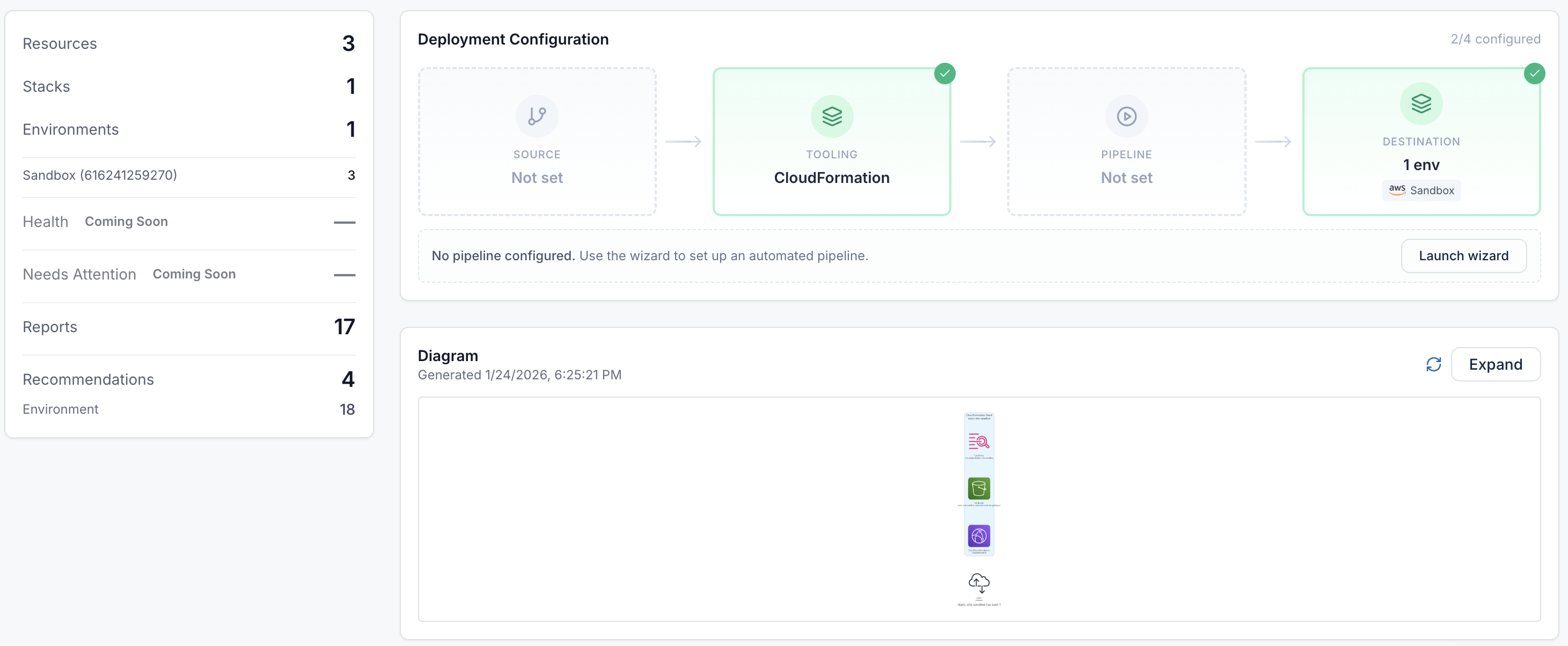Click the Users cloud upload icon in the diagram
The image size is (1568, 646).
point(979,583)
